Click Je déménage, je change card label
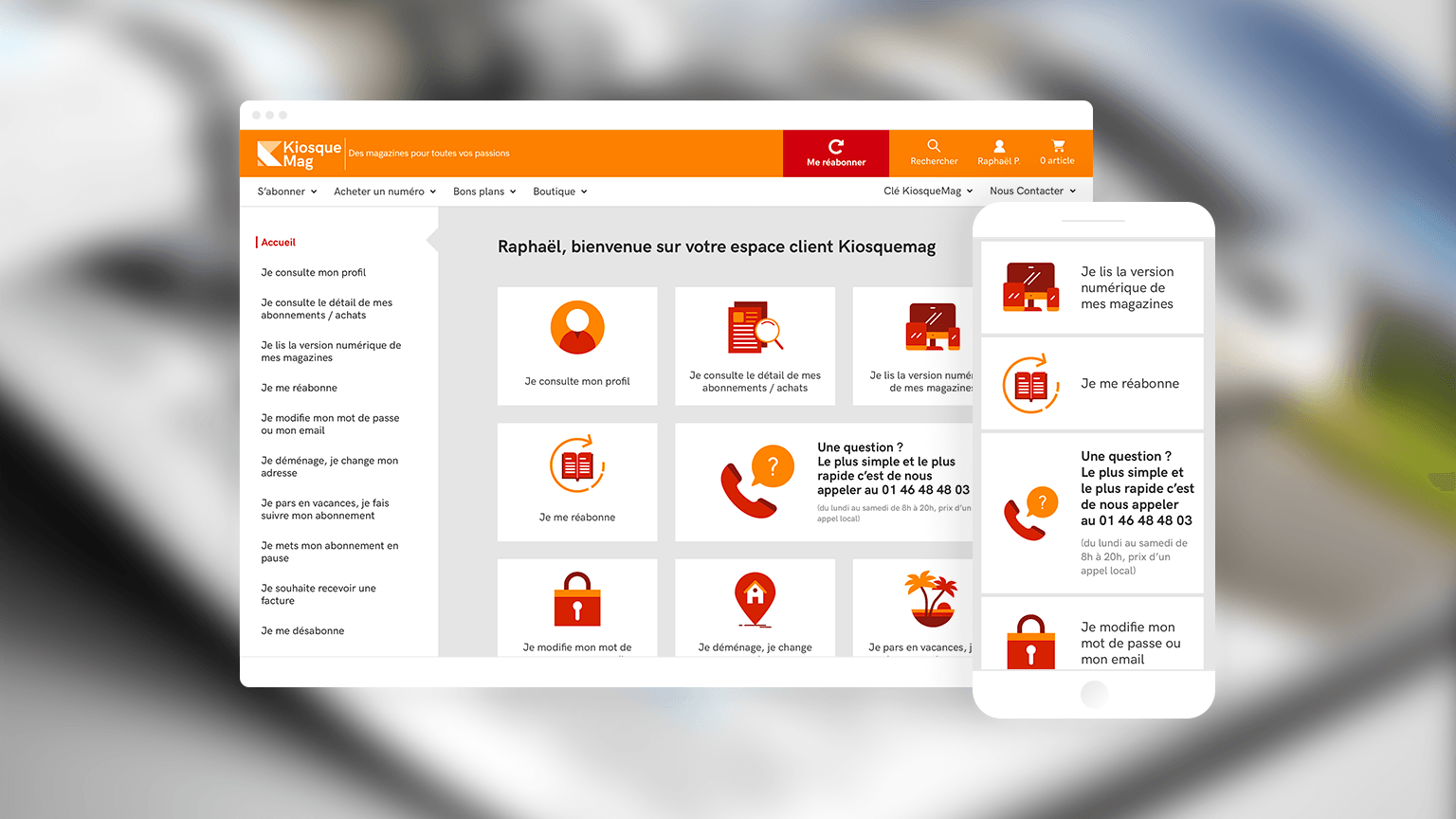1456x819 pixels. pyautogui.click(x=755, y=647)
